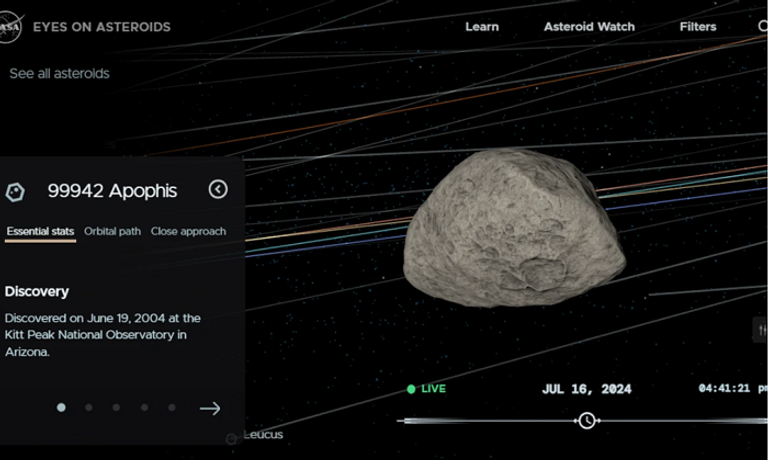Open the search icon in top bar
Image resolution: width=768 pixels, height=460 pixels.
[x=762, y=27]
